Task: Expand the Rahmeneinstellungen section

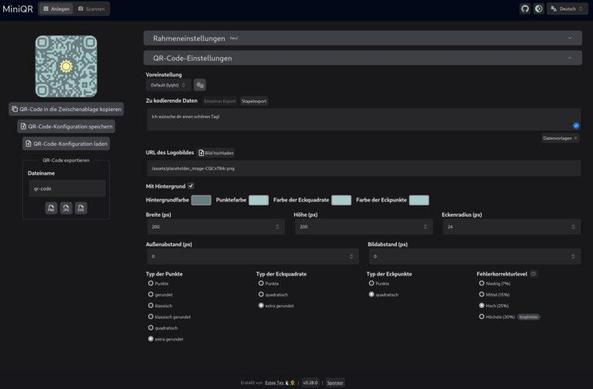Action: coord(363,38)
